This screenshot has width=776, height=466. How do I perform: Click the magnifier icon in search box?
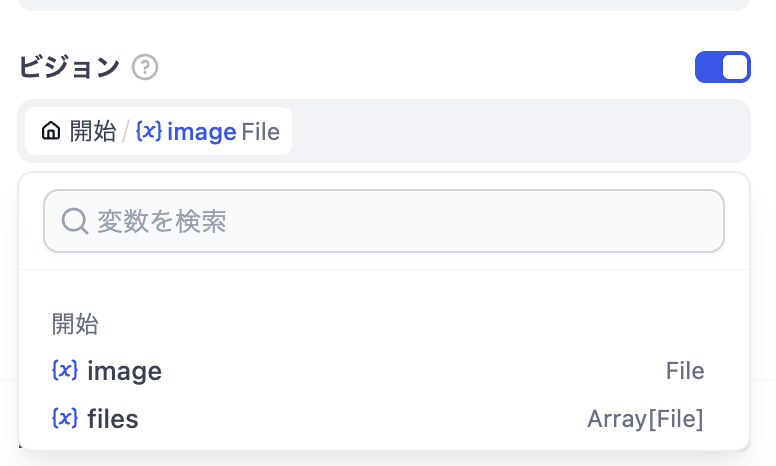pyautogui.click(x=75, y=221)
